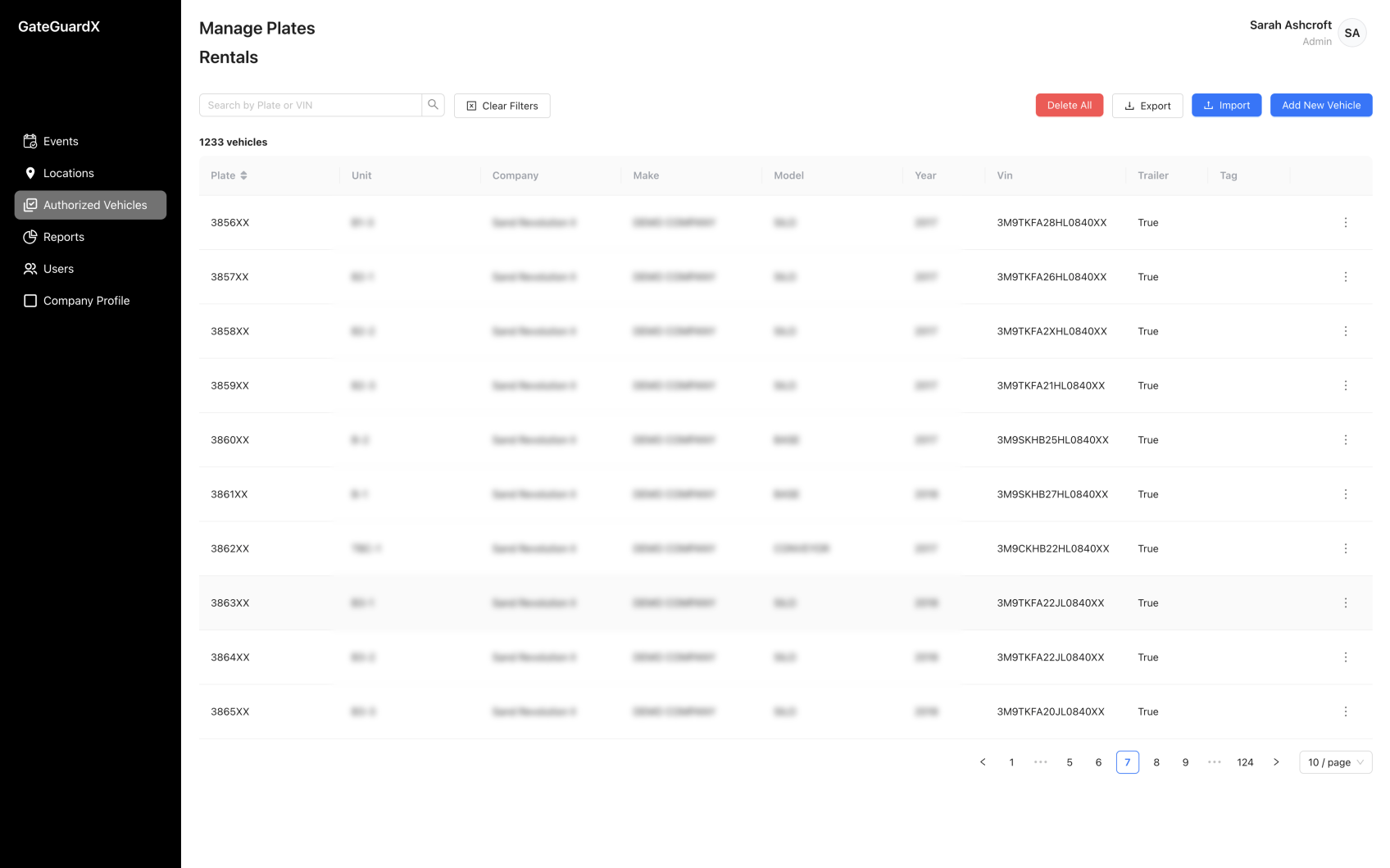The image size is (1390, 868).
Task: Open the Users page
Action: (x=58, y=269)
